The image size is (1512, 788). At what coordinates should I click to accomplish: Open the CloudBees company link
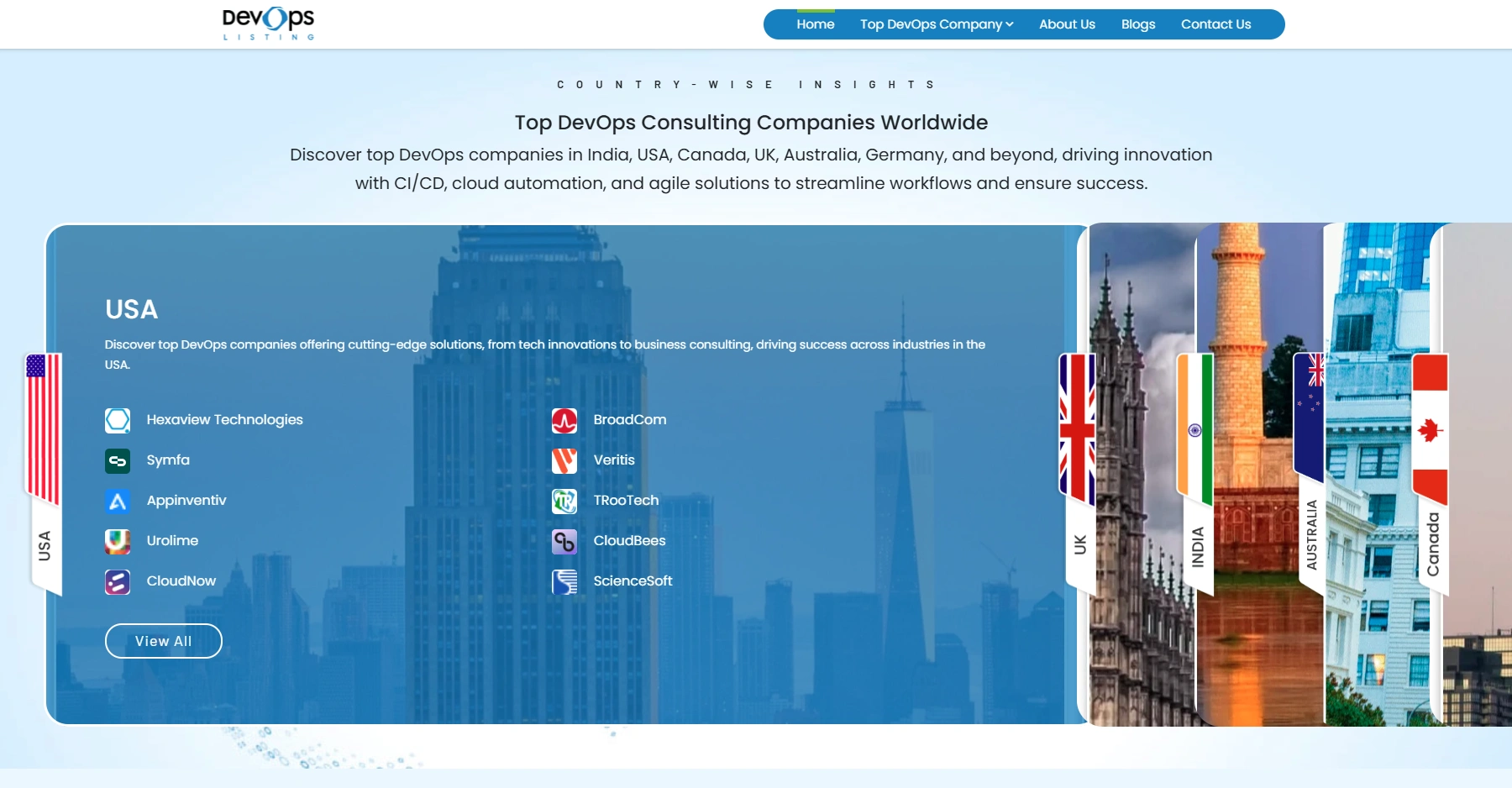pos(629,541)
